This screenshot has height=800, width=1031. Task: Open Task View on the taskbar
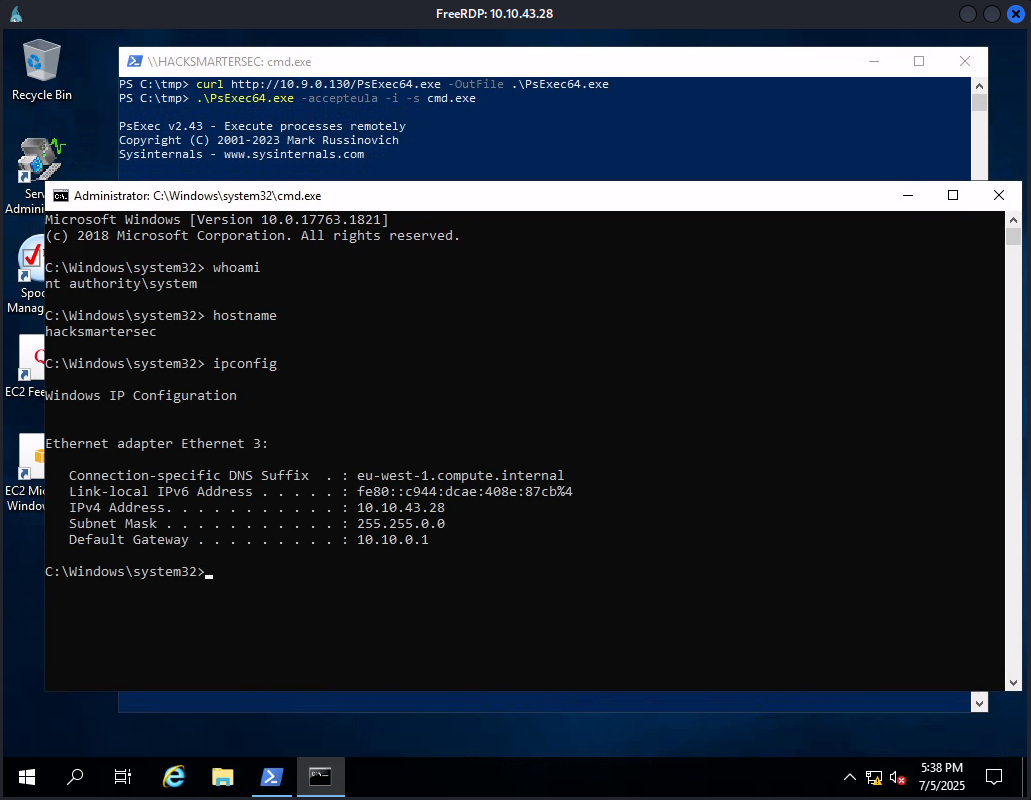123,777
